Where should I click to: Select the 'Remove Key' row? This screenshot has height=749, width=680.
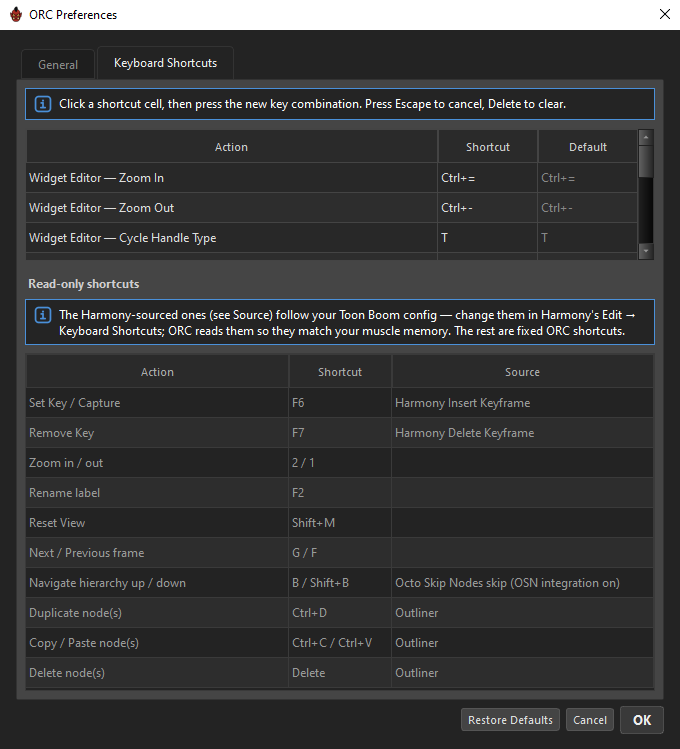coord(340,433)
